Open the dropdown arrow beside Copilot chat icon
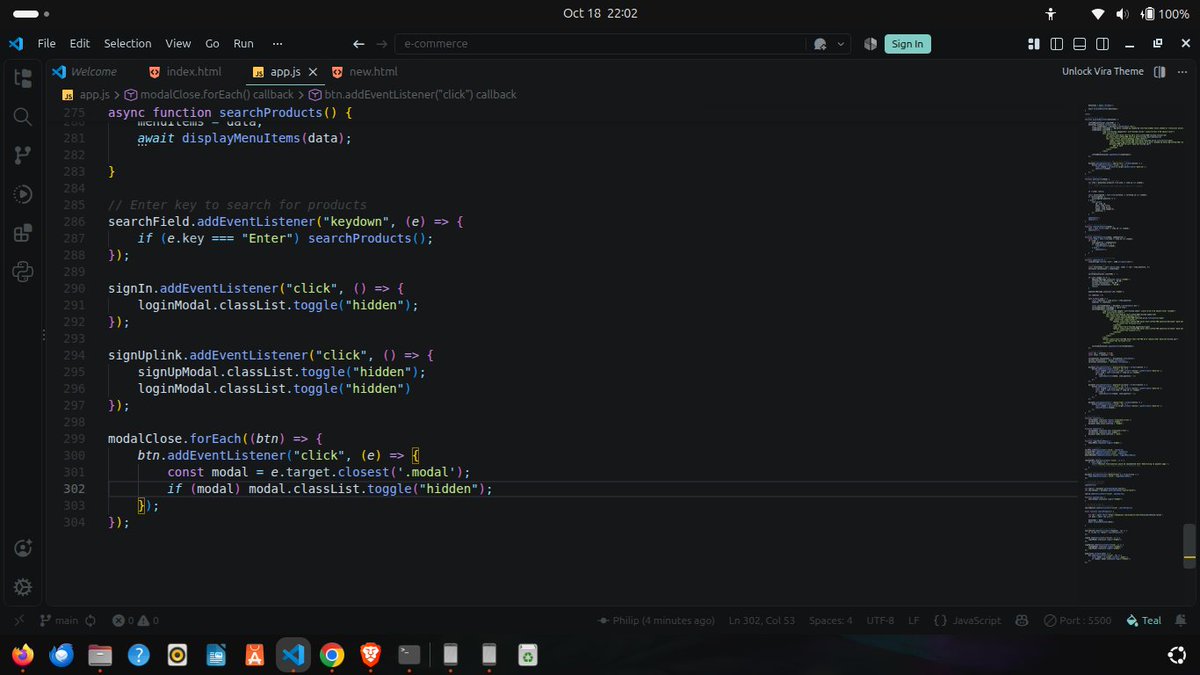Screen dimensions: 1200x675 [841, 44]
